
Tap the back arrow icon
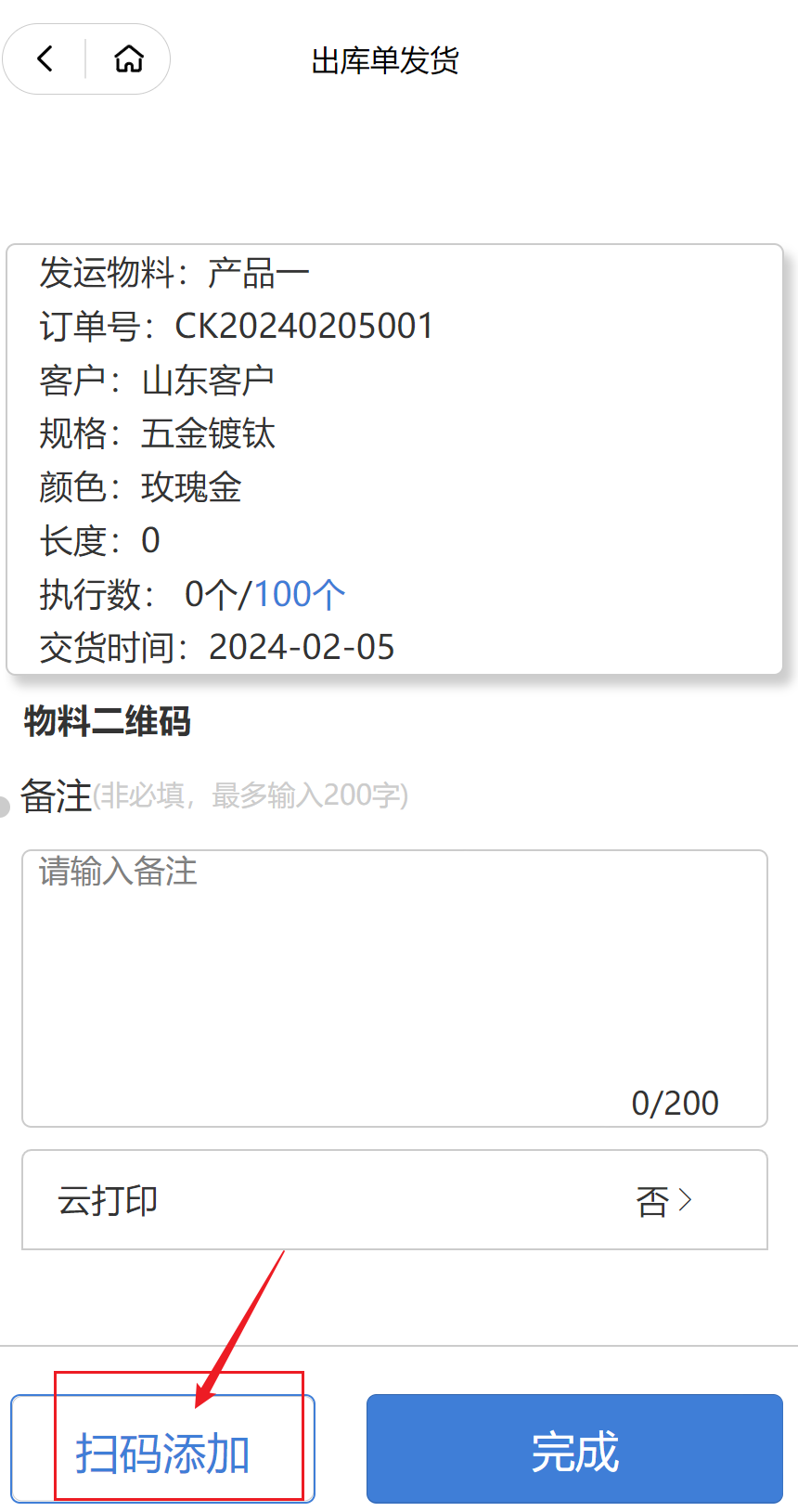[x=45, y=59]
